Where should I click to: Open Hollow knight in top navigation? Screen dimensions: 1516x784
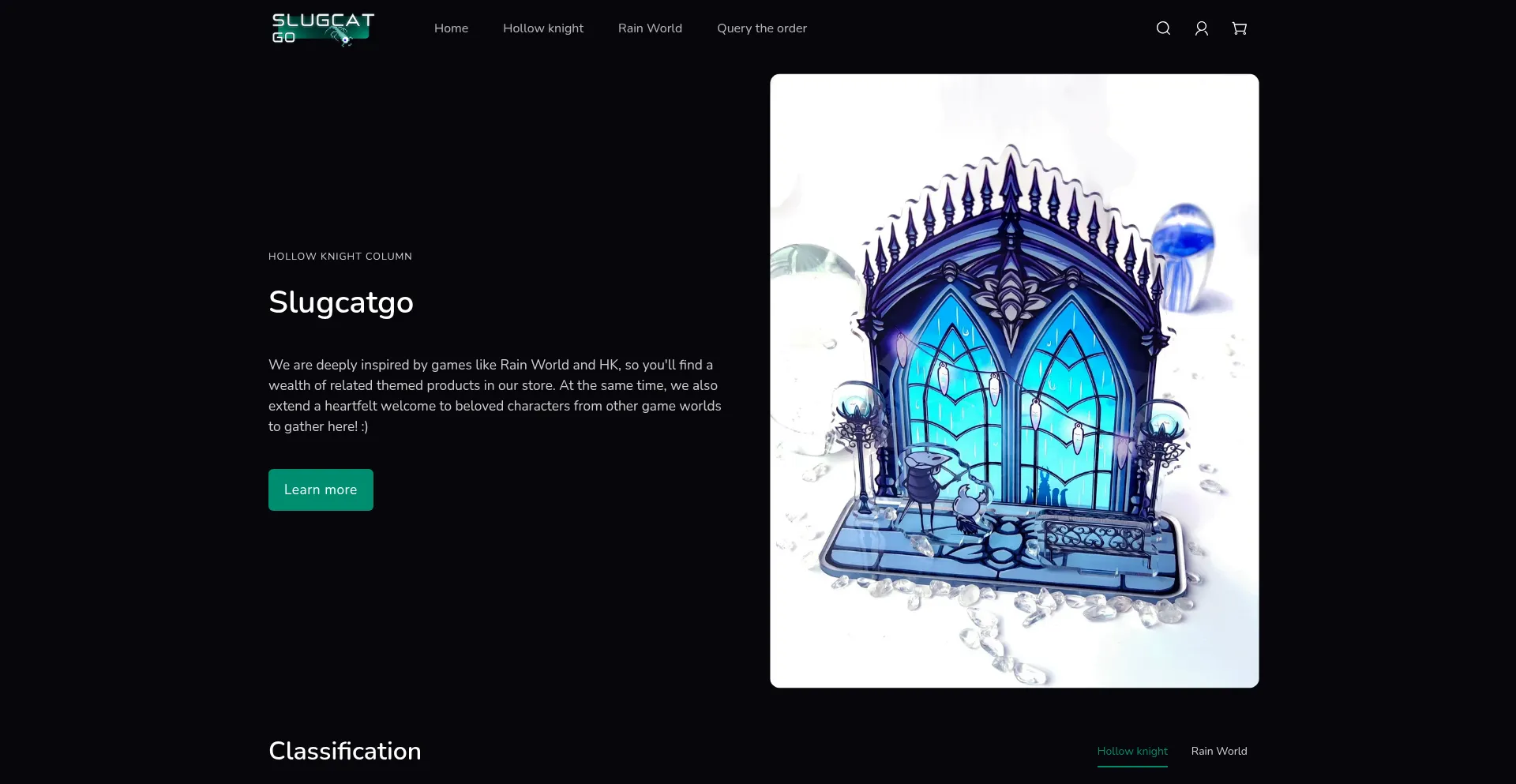tap(542, 28)
